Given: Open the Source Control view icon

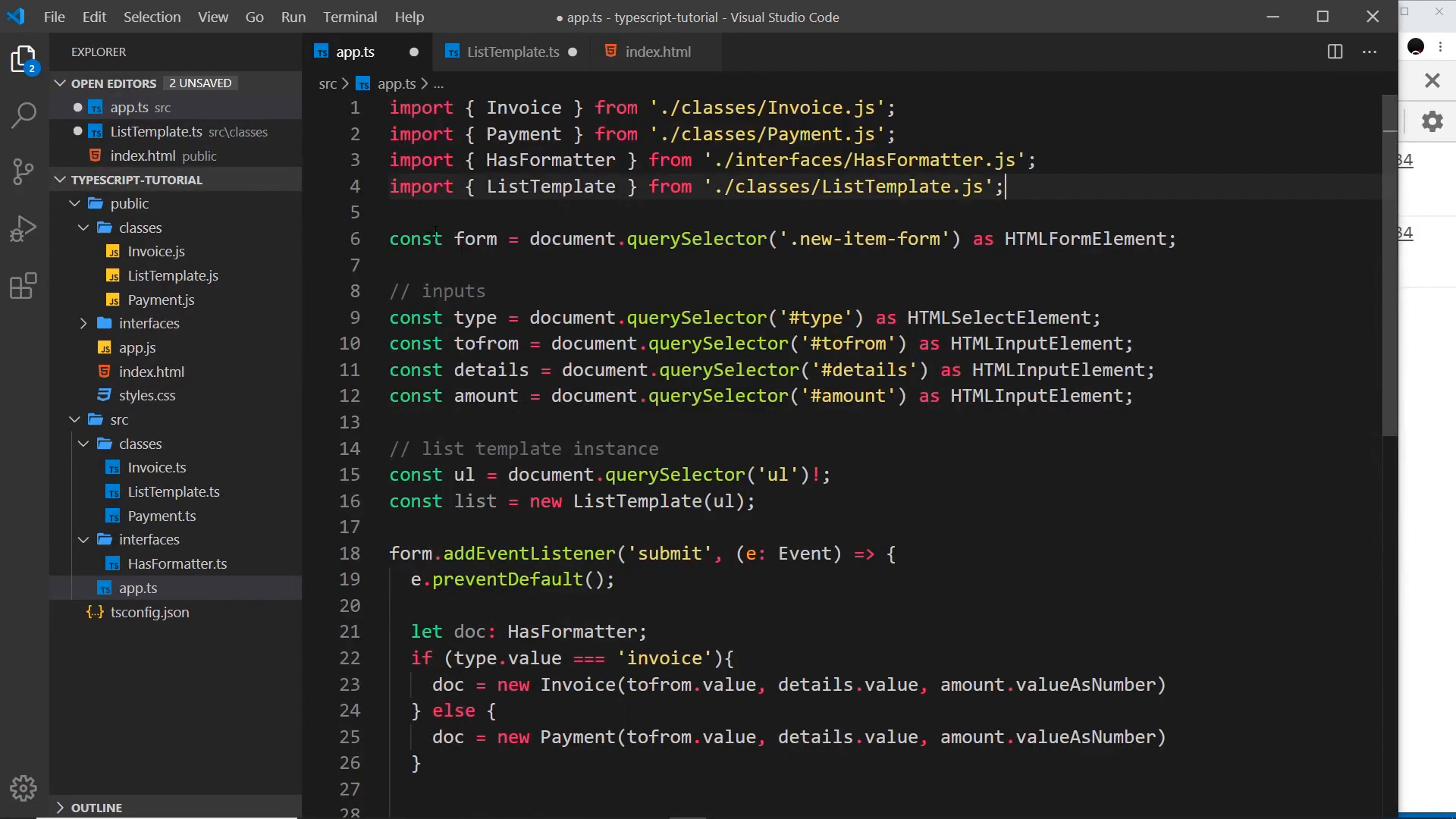Looking at the screenshot, I should (24, 171).
